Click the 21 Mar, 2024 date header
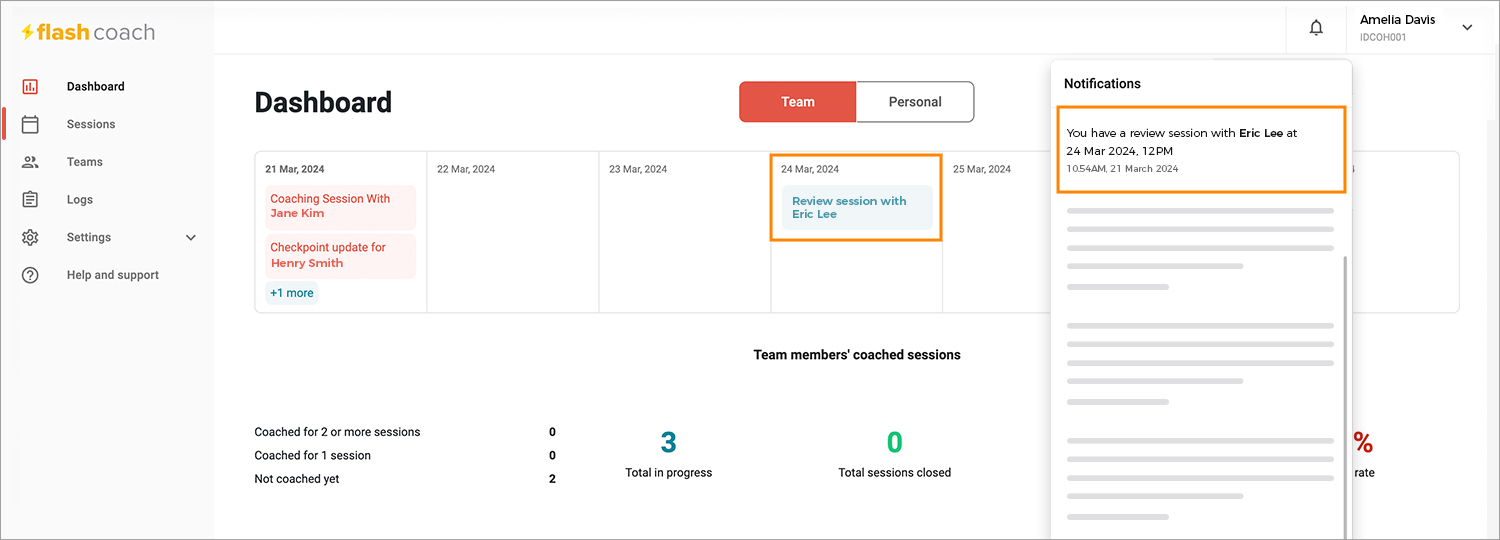Screen dimensions: 1500x540 pyautogui.click(x=295, y=169)
